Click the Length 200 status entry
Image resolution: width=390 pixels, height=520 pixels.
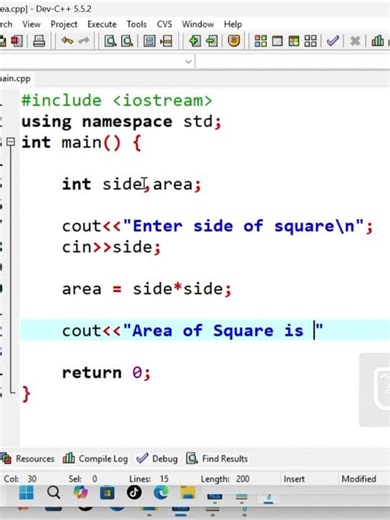[x=225, y=479]
